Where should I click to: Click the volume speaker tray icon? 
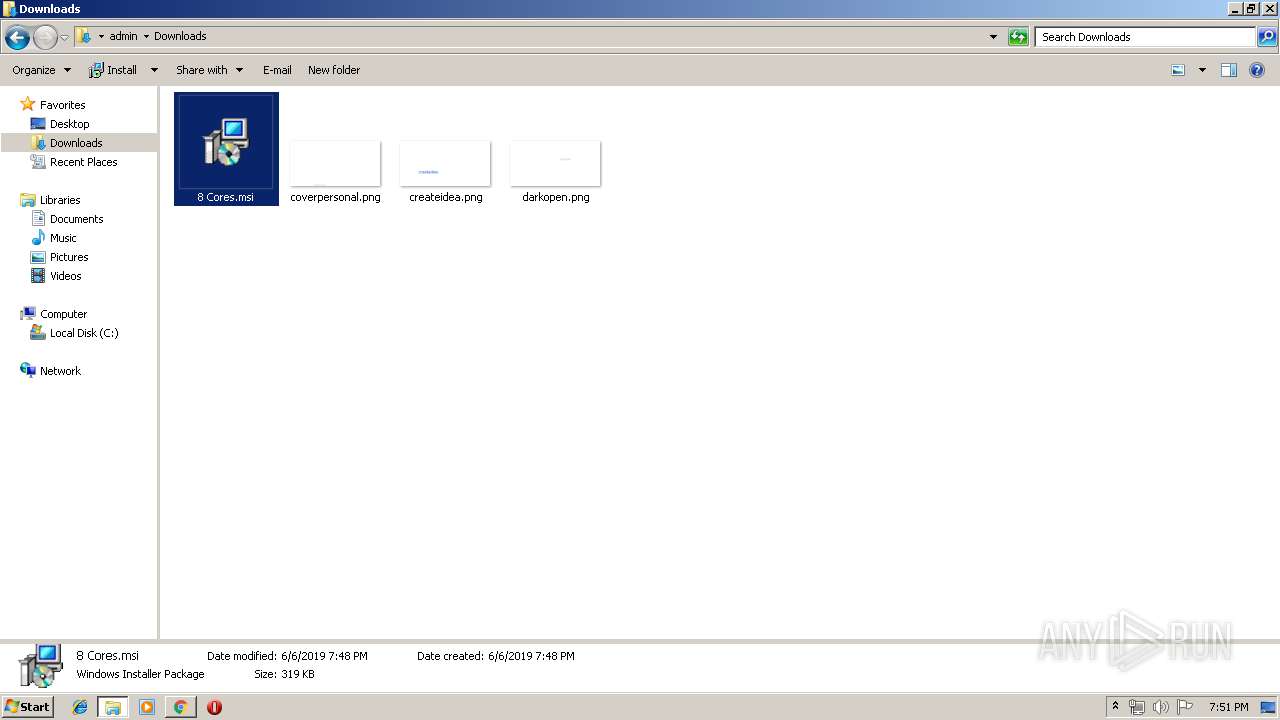pyautogui.click(x=1160, y=707)
